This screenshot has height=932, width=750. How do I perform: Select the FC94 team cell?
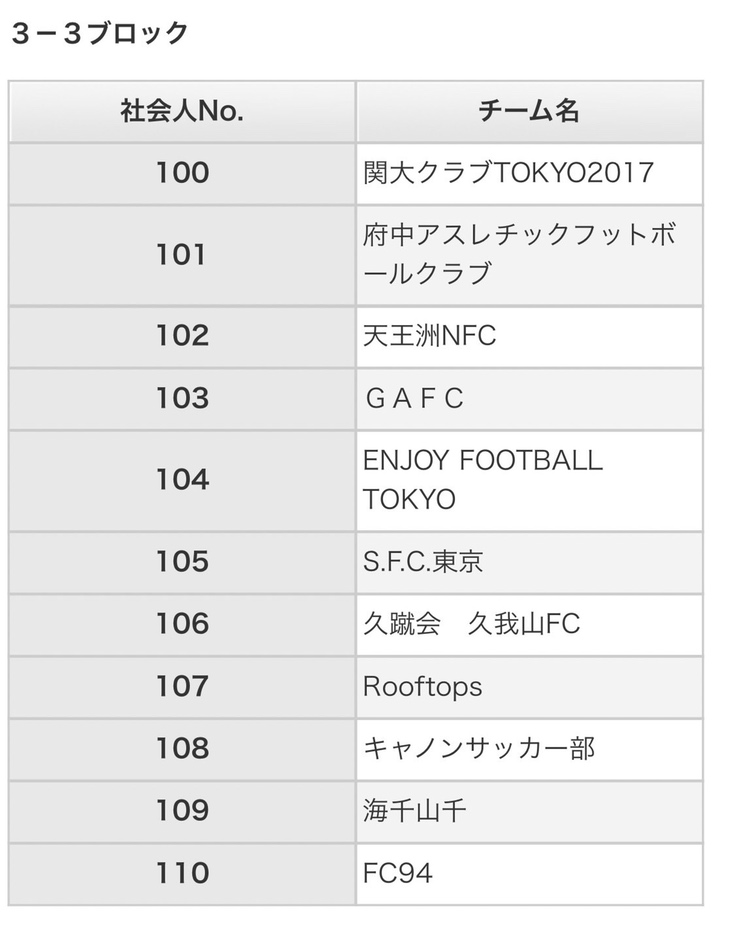pos(529,874)
